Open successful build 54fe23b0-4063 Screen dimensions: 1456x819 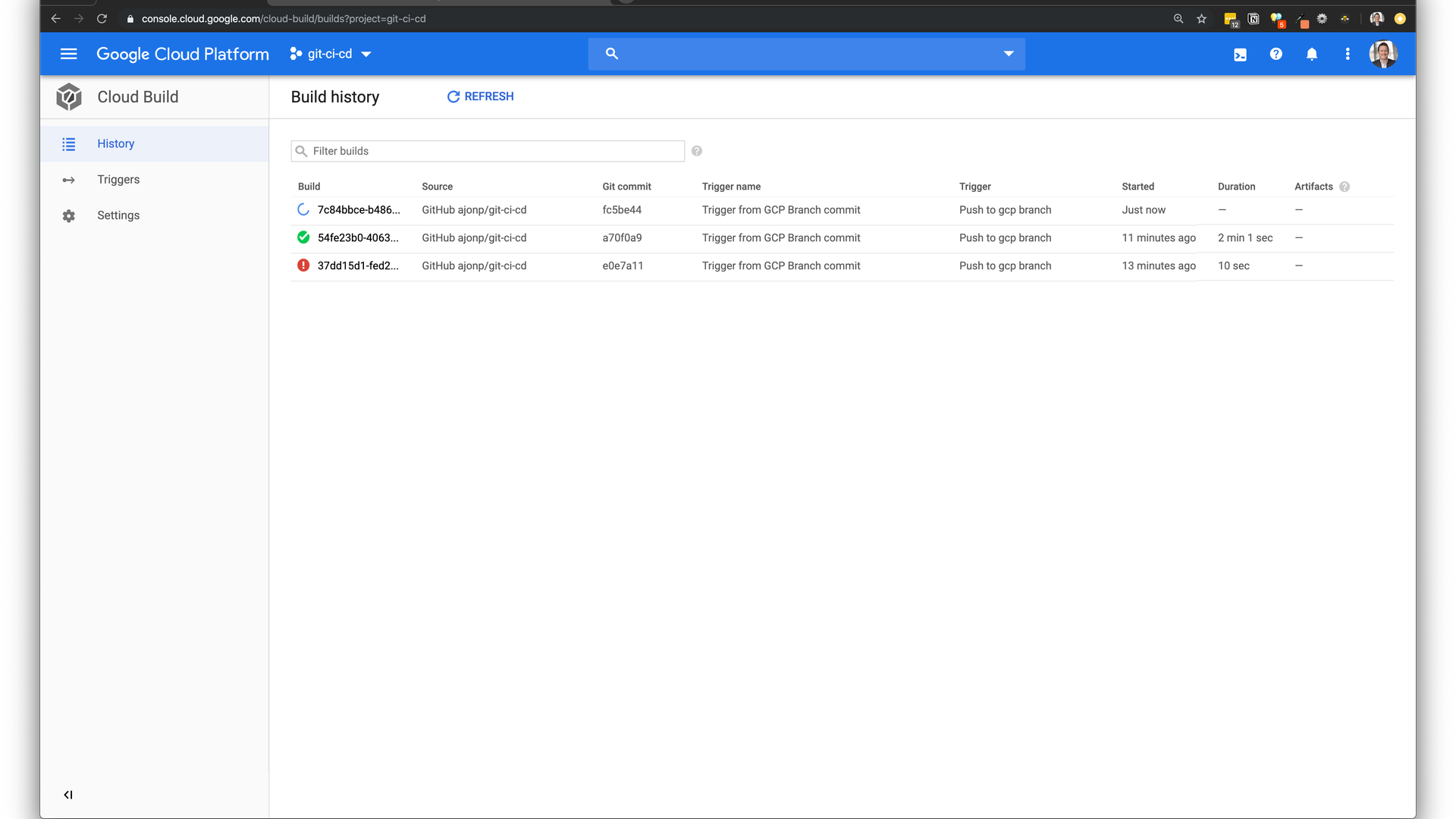tap(357, 238)
